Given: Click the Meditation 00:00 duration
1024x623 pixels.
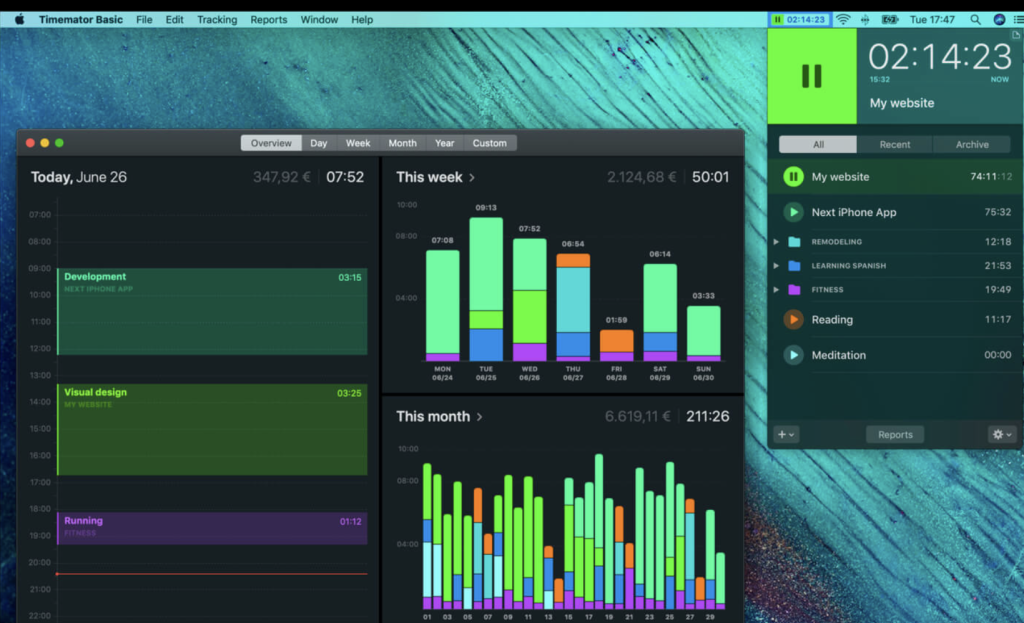Looking at the screenshot, I should point(997,355).
